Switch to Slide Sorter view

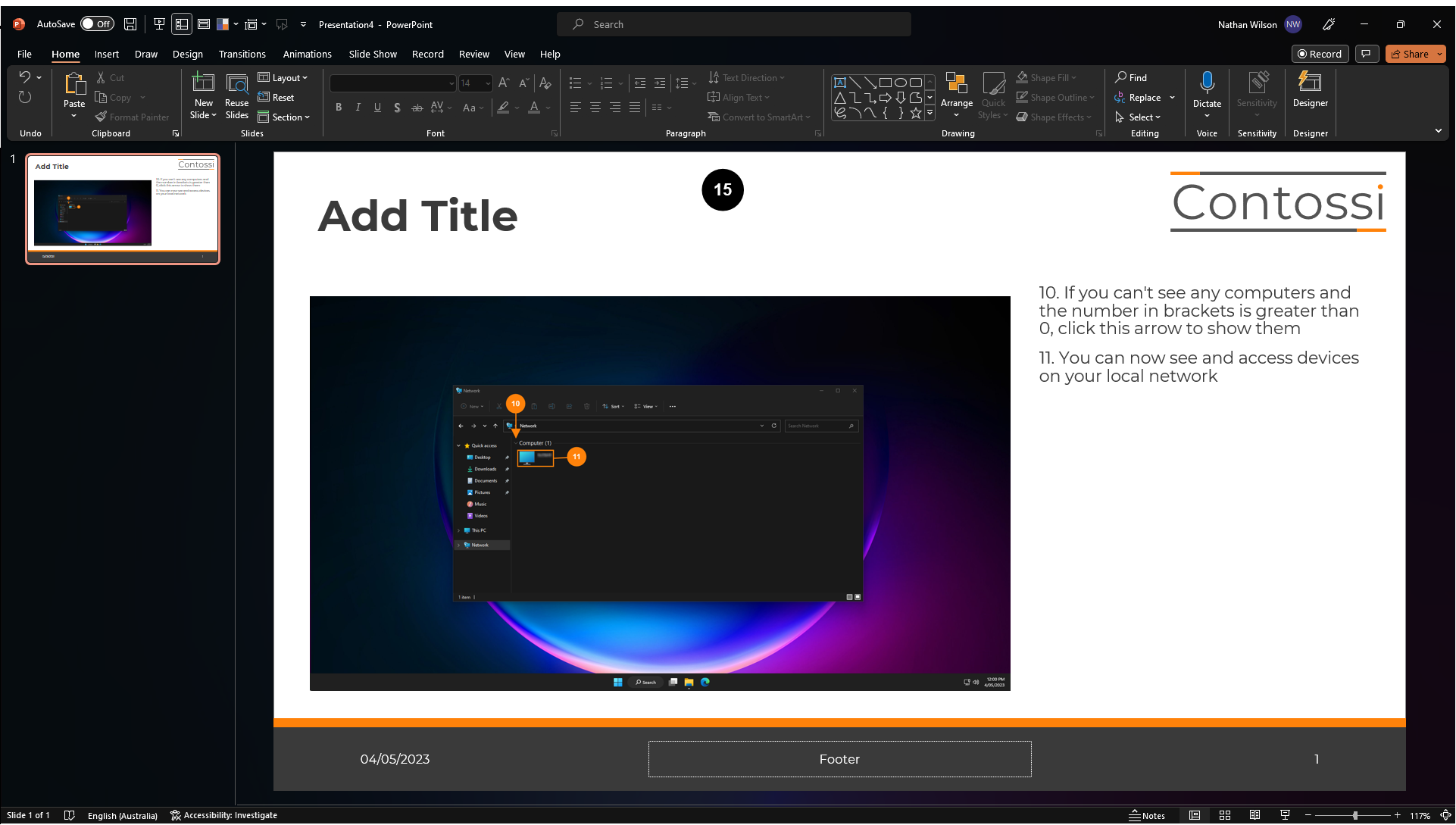[x=1225, y=815]
